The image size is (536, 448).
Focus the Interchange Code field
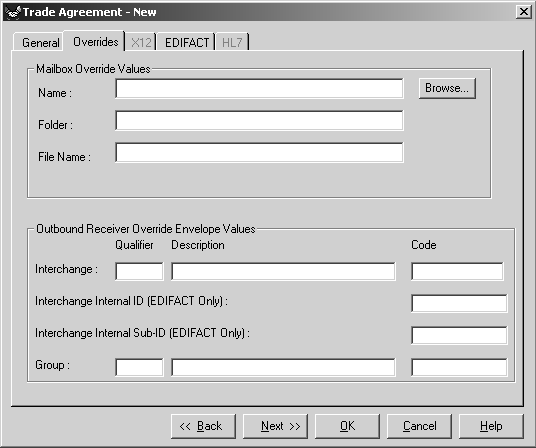click(x=457, y=271)
